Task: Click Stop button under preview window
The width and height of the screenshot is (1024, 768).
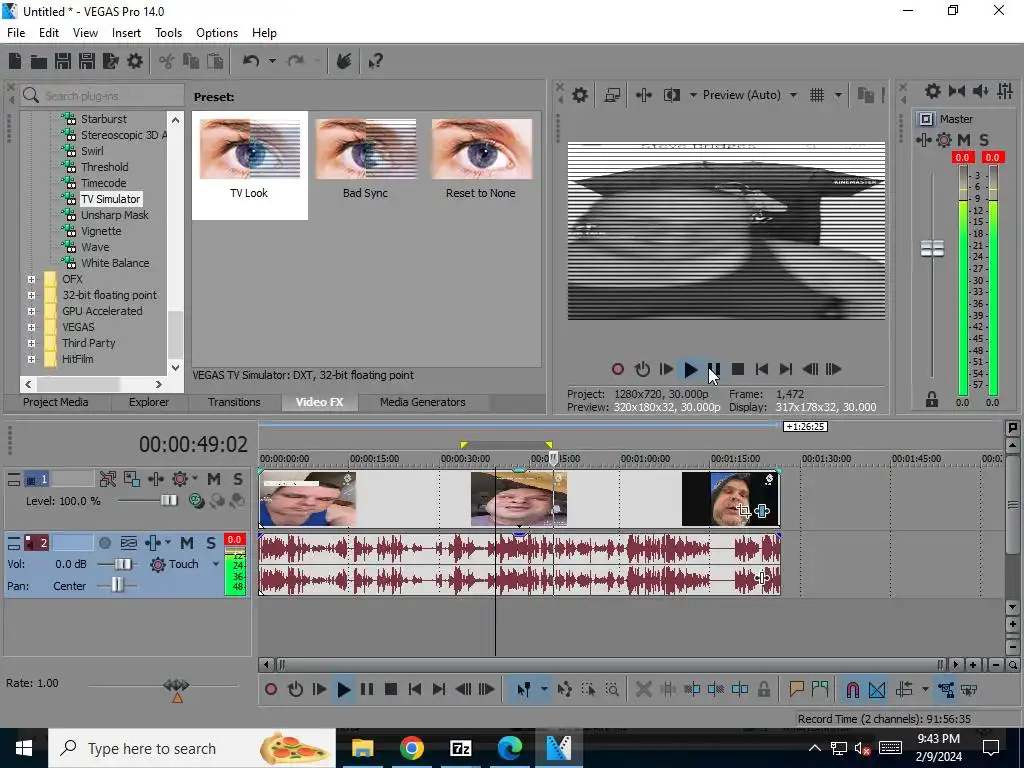Action: [738, 370]
